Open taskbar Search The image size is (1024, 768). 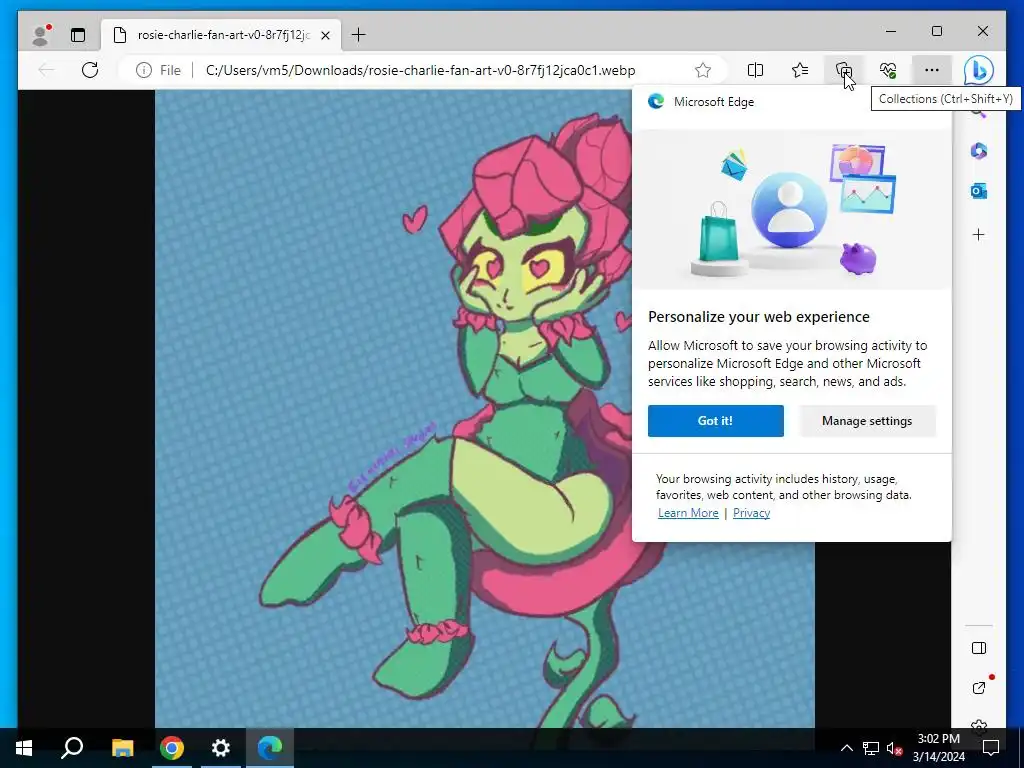click(x=72, y=748)
